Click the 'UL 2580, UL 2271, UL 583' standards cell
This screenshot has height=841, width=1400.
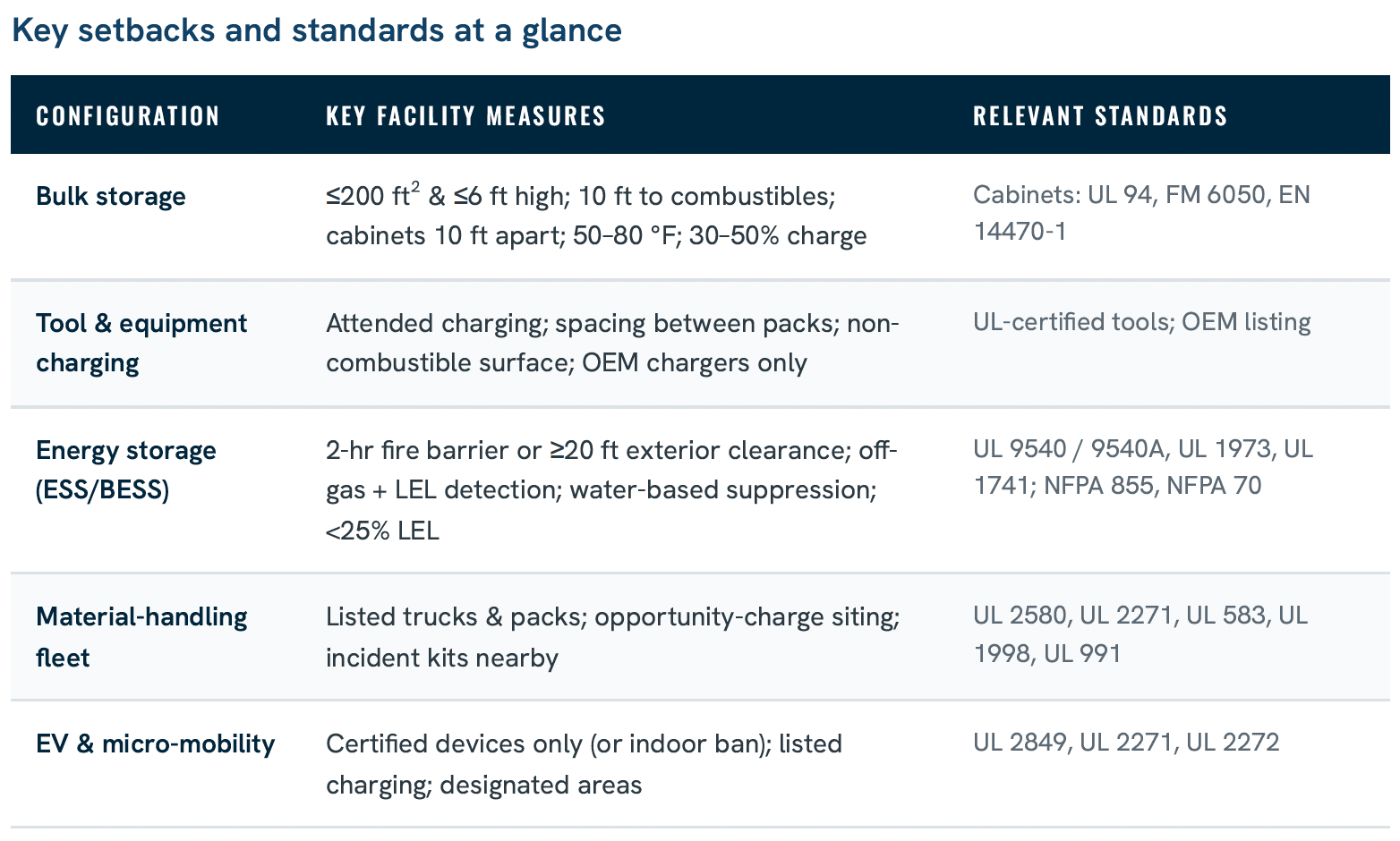[1140, 633]
